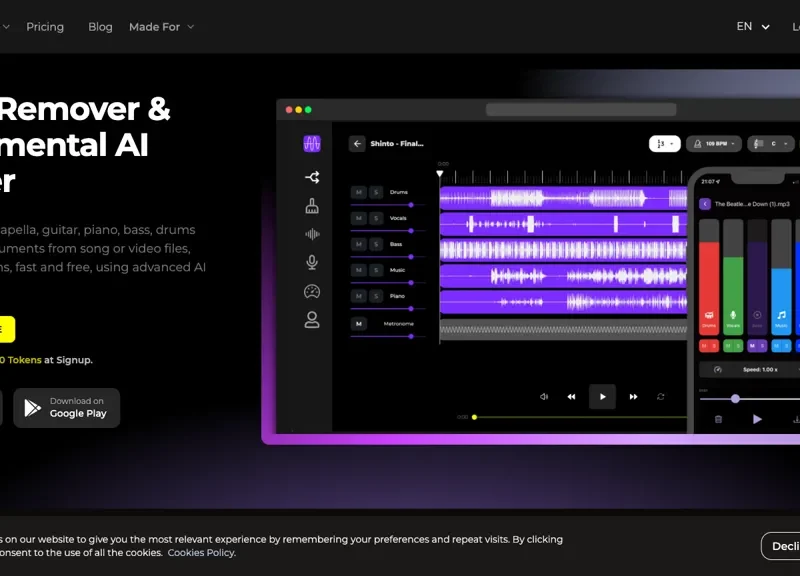Click the purple app logo in the sidebar
This screenshot has height=576, width=800.
(x=312, y=144)
